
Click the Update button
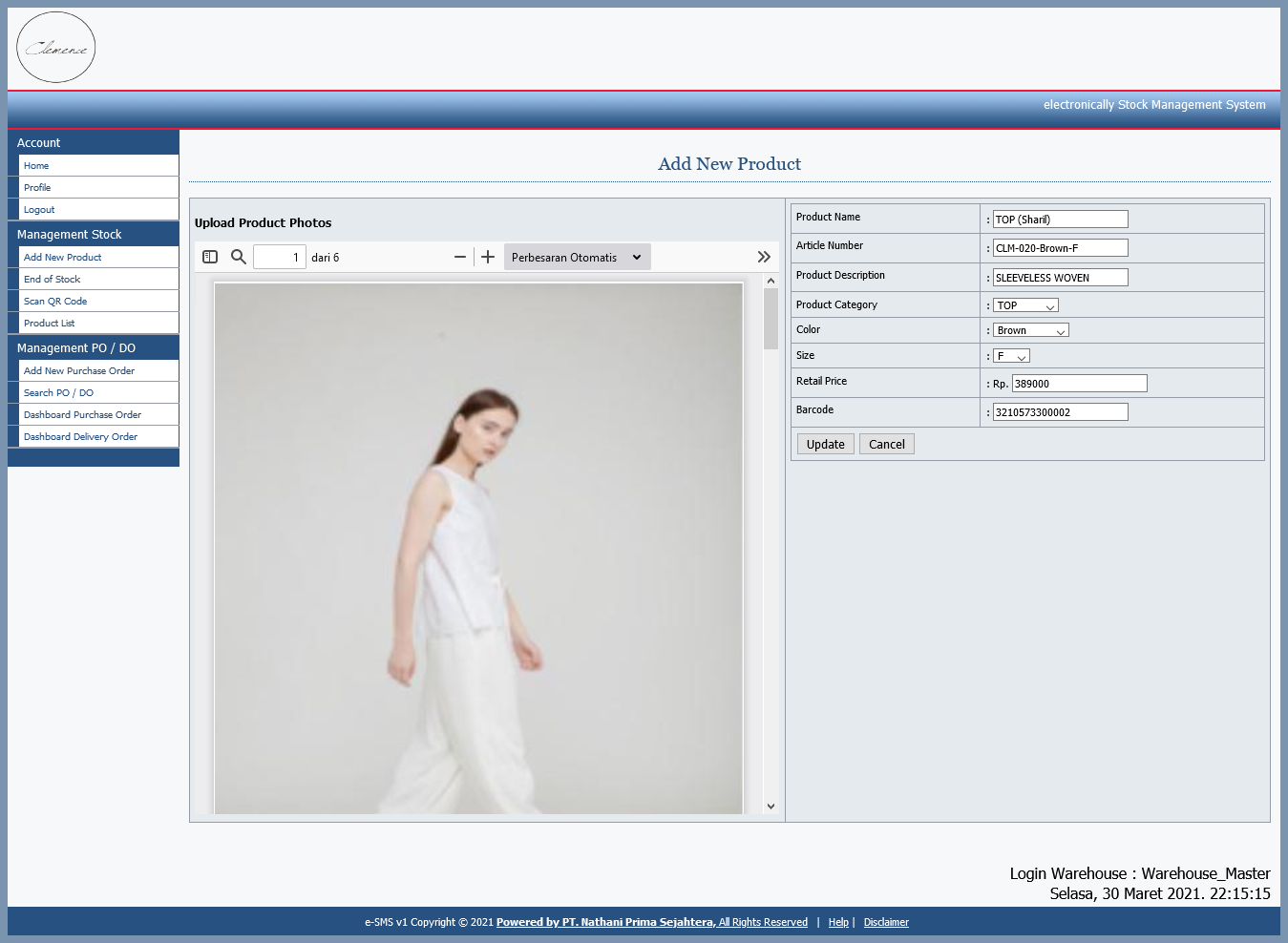pos(826,444)
